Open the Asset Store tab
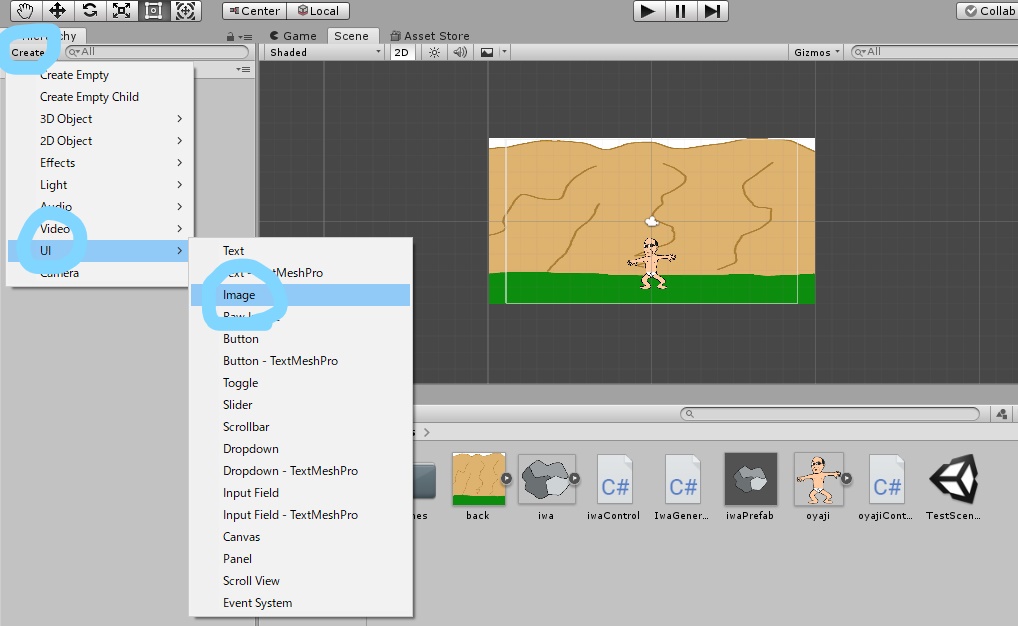 point(430,36)
